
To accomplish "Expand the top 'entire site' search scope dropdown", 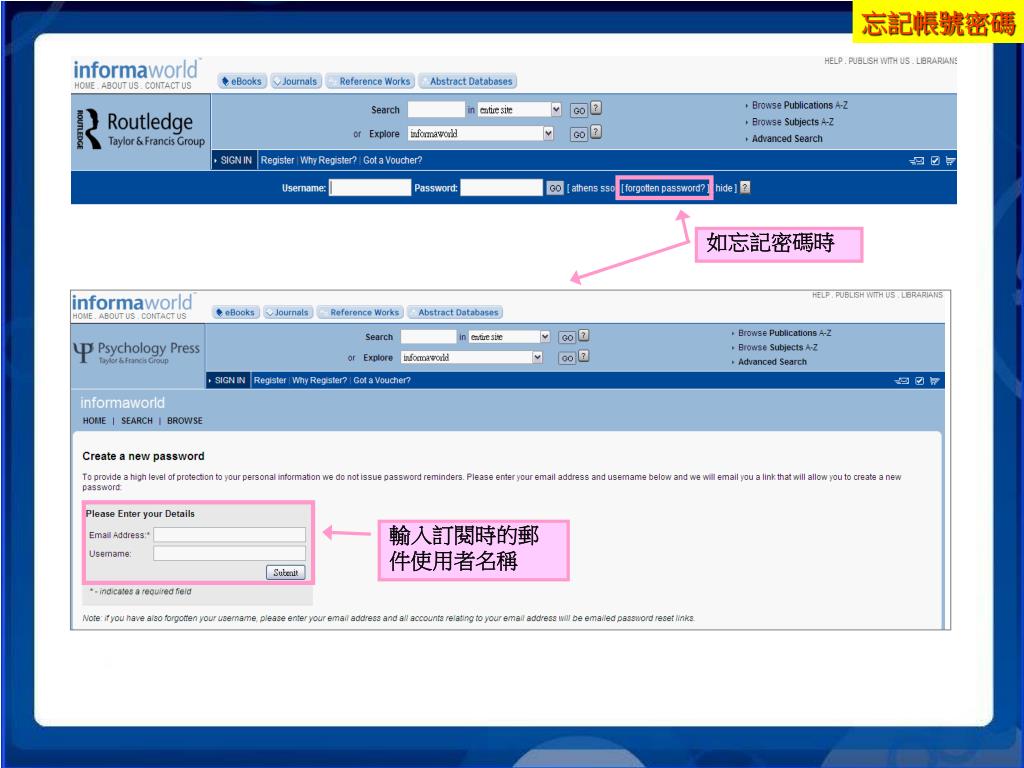I will click(556, 110).
